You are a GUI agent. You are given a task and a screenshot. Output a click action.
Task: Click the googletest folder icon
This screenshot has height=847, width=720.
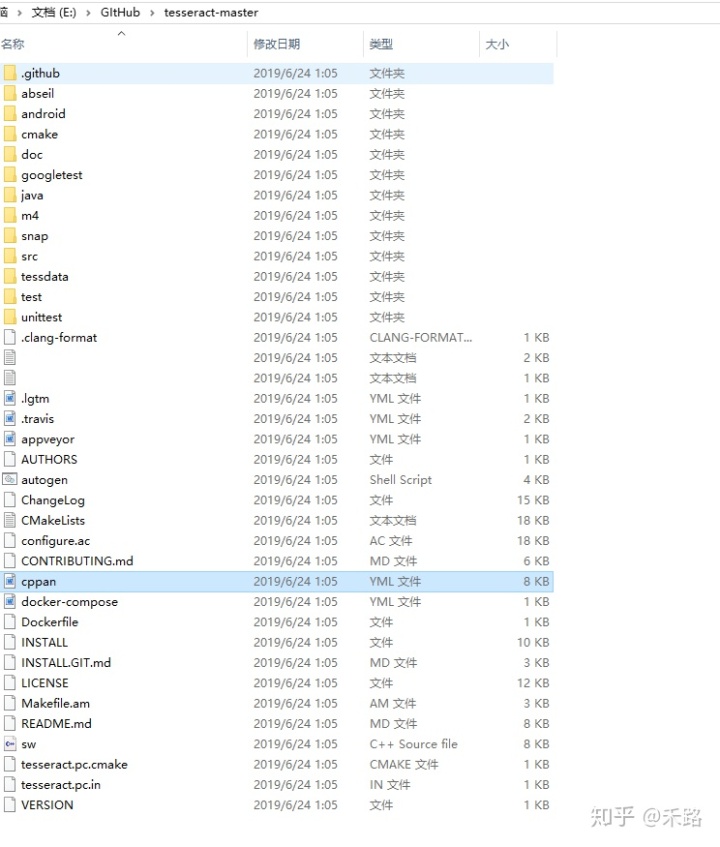click(x=10, y=175)
